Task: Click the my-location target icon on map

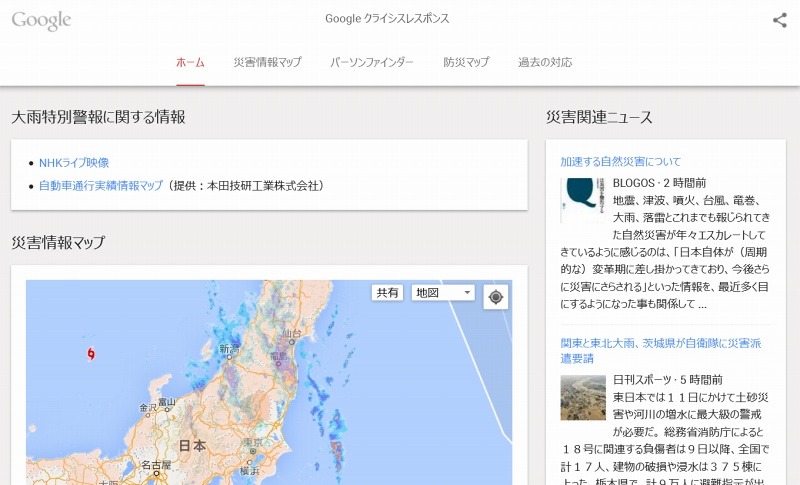Action: tap(495, 297)
